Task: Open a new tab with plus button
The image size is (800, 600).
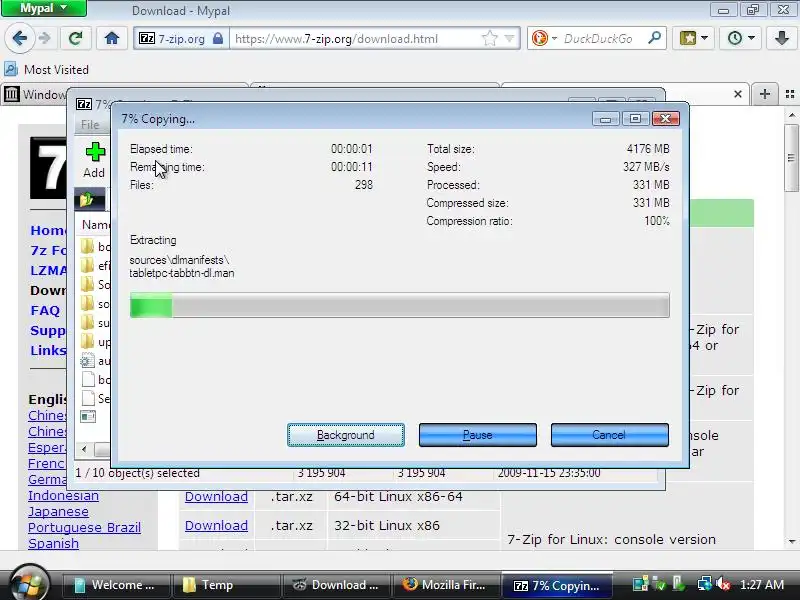Action: coord(764,94)
